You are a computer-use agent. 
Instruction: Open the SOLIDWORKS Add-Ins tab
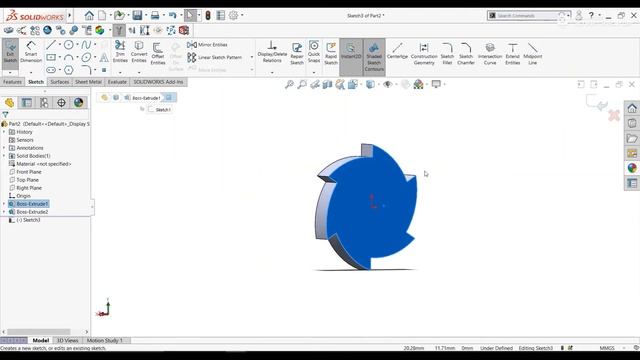tap(158, 82)
